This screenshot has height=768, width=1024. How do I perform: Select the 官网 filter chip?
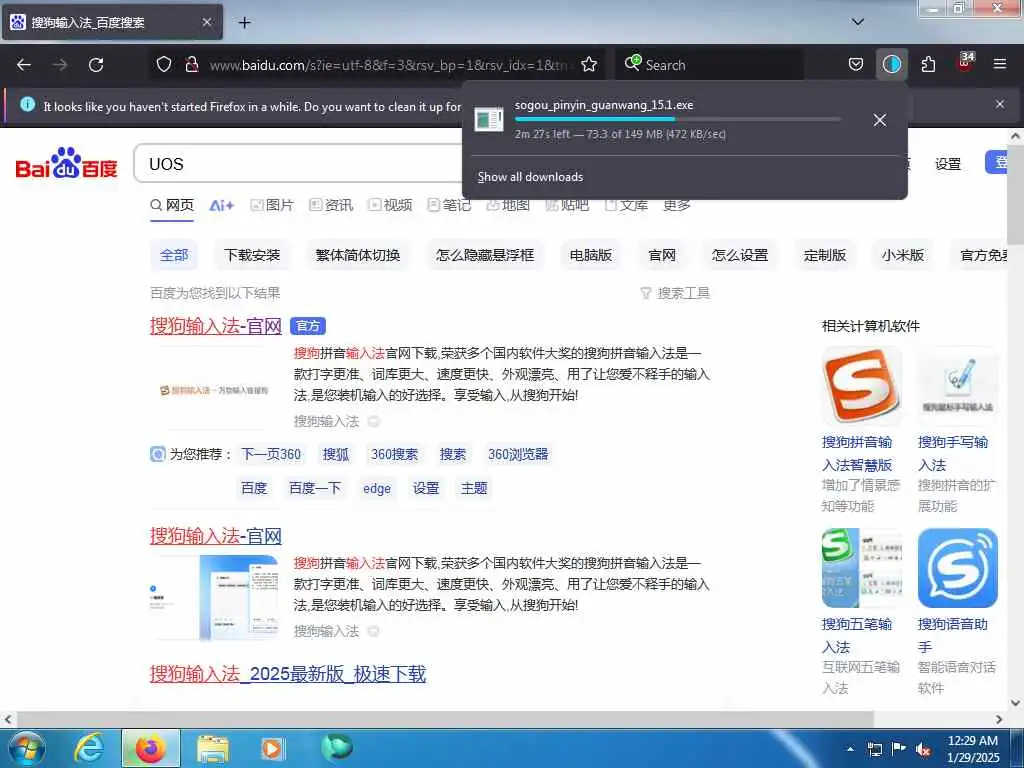pos(662,255)
